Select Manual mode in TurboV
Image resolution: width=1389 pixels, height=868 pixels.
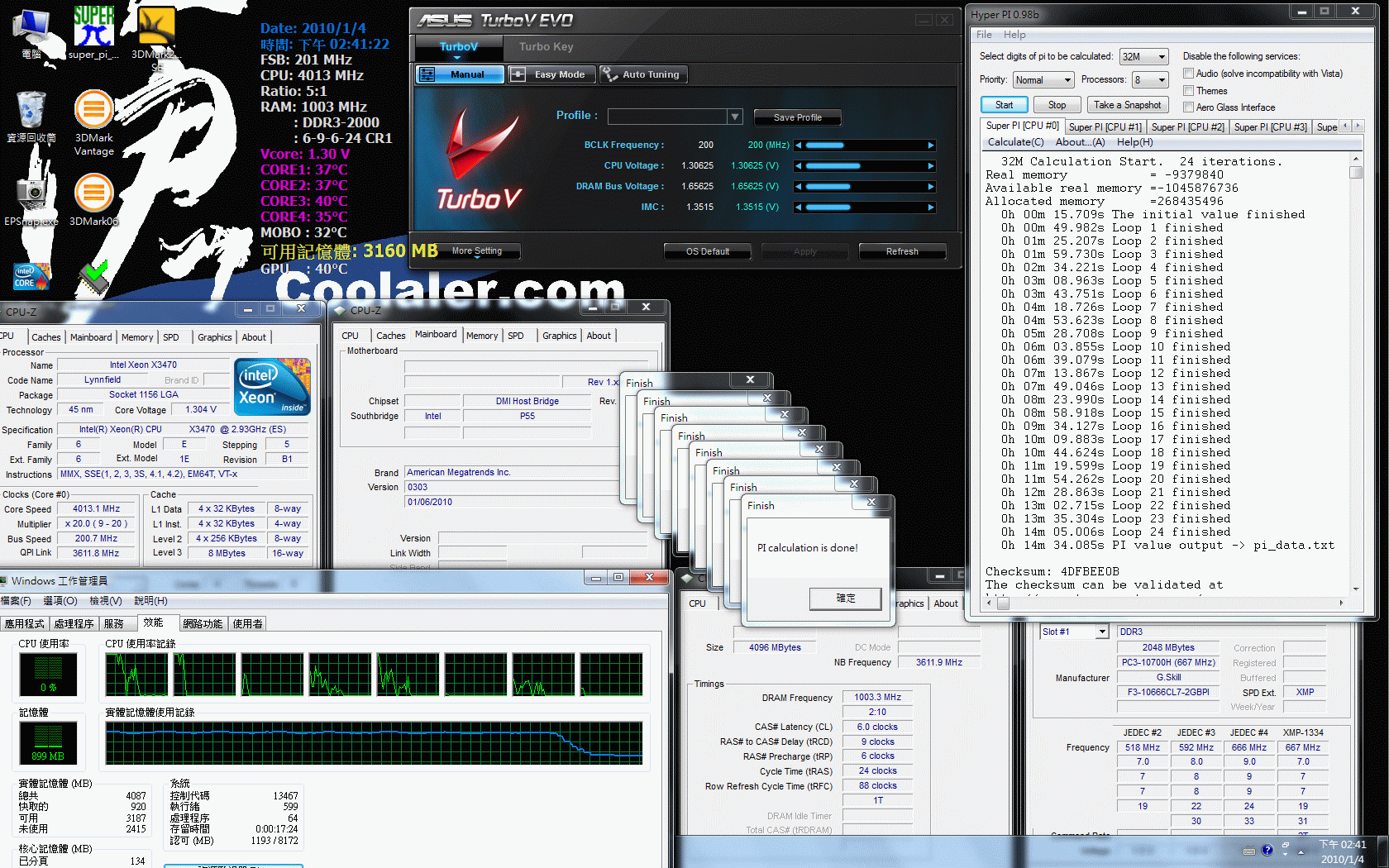pos(460,74)
